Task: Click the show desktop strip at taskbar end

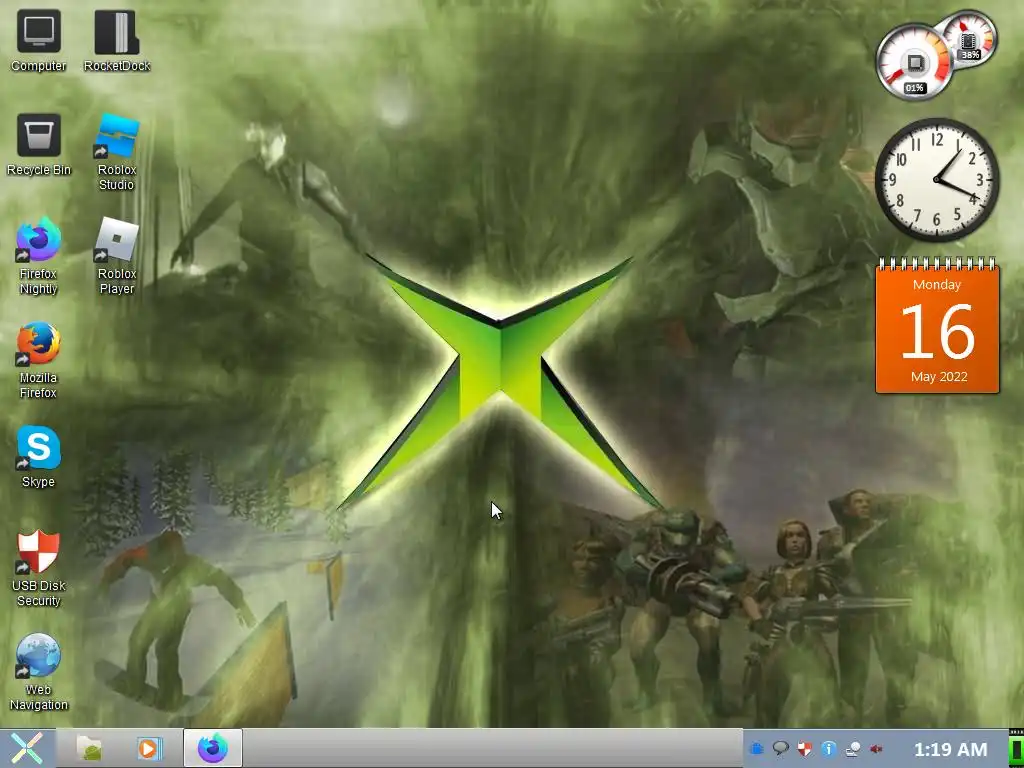Action: click(1016, 748)
